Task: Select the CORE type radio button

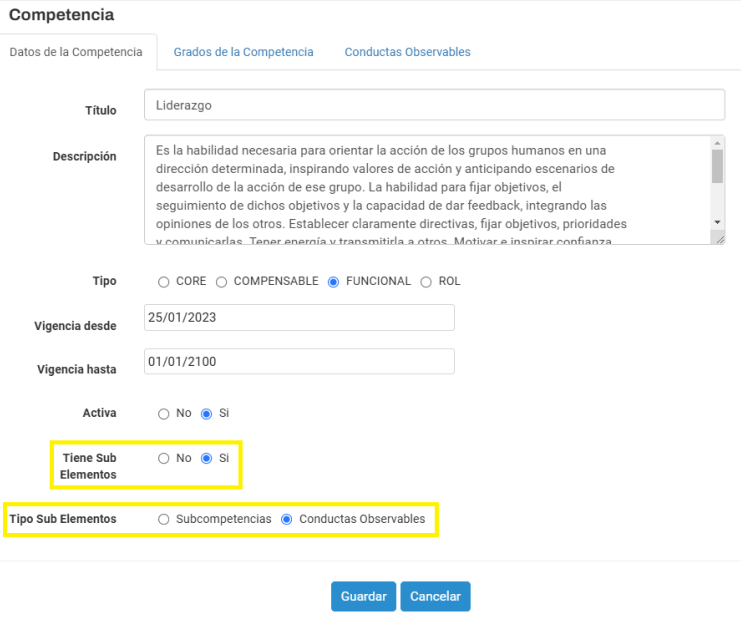Action: pyautogui.click(x=164, y=282)
